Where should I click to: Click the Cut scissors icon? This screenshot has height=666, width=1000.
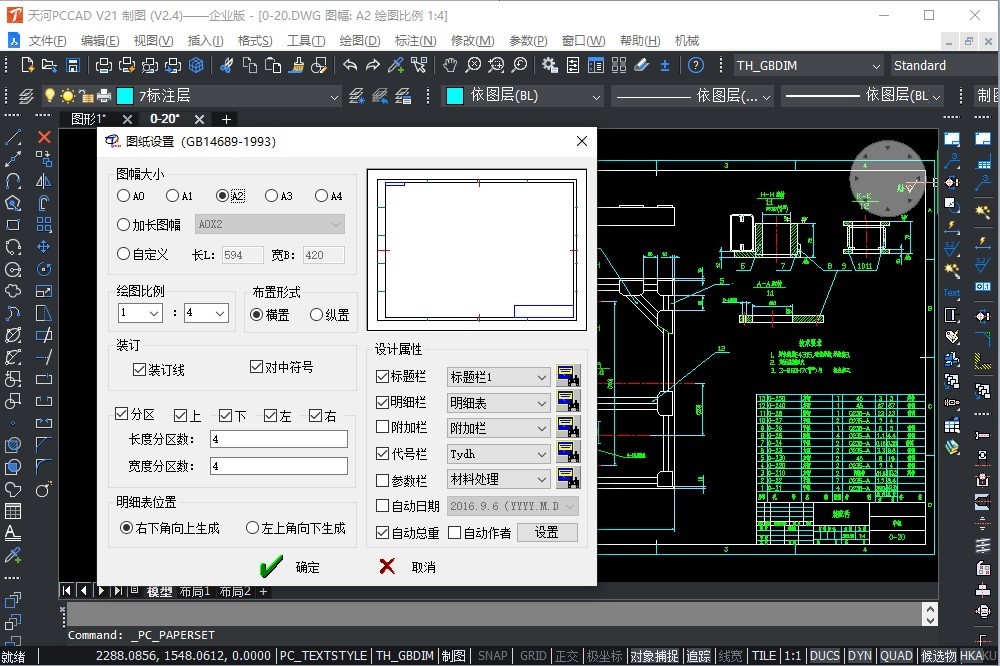[x=227, y=65]
